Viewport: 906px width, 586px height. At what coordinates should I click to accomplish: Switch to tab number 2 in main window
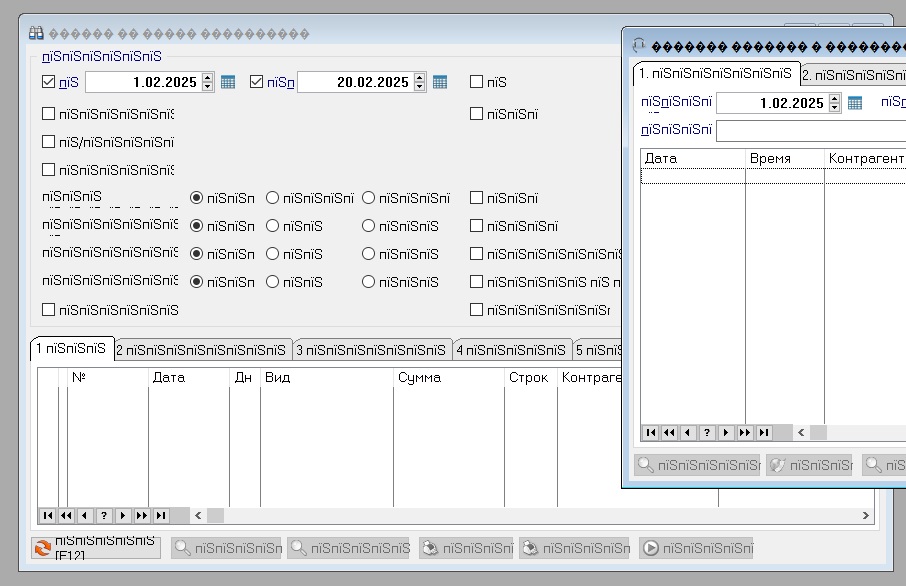pyautogui.click(x=203, y=350)
